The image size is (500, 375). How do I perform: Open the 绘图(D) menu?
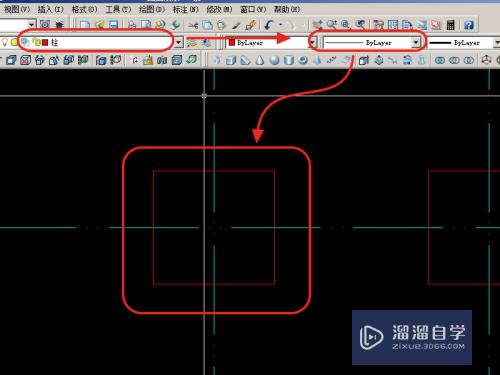(152, 9)
